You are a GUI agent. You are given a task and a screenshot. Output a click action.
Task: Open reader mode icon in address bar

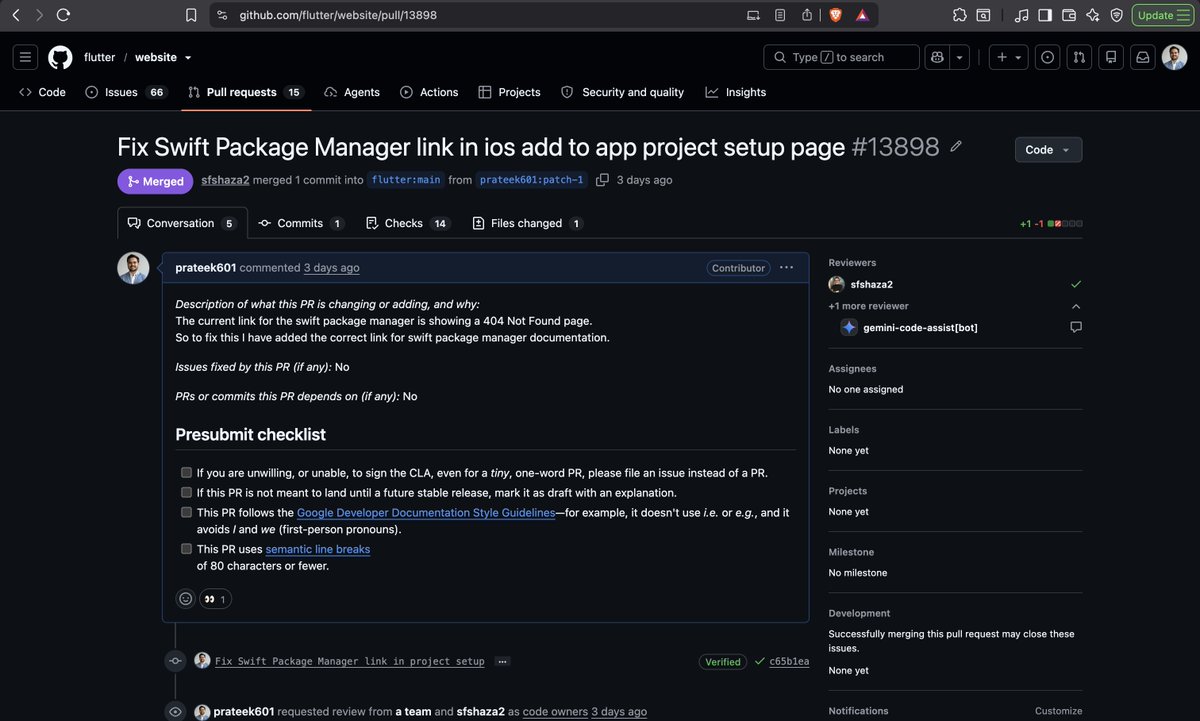(780, 15)
